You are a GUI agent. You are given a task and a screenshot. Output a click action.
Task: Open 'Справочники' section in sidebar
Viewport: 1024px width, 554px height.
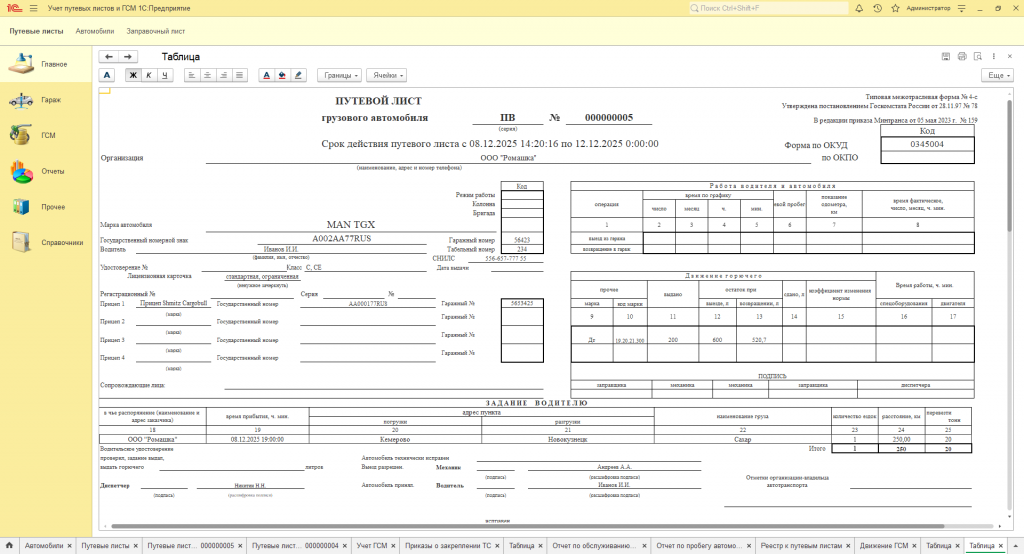coord(46,242)
